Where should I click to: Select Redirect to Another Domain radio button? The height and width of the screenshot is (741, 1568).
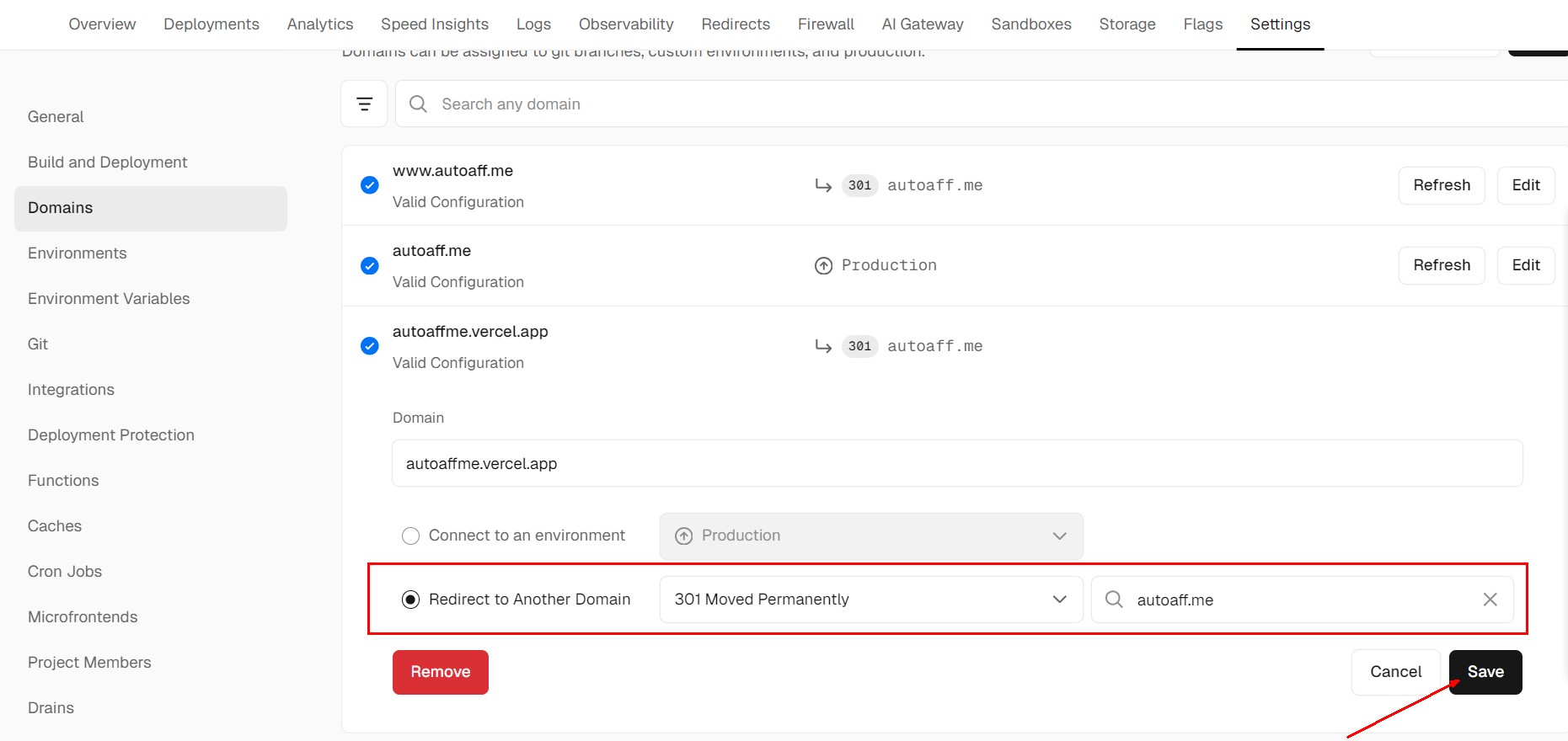click(x=410, y=600)
